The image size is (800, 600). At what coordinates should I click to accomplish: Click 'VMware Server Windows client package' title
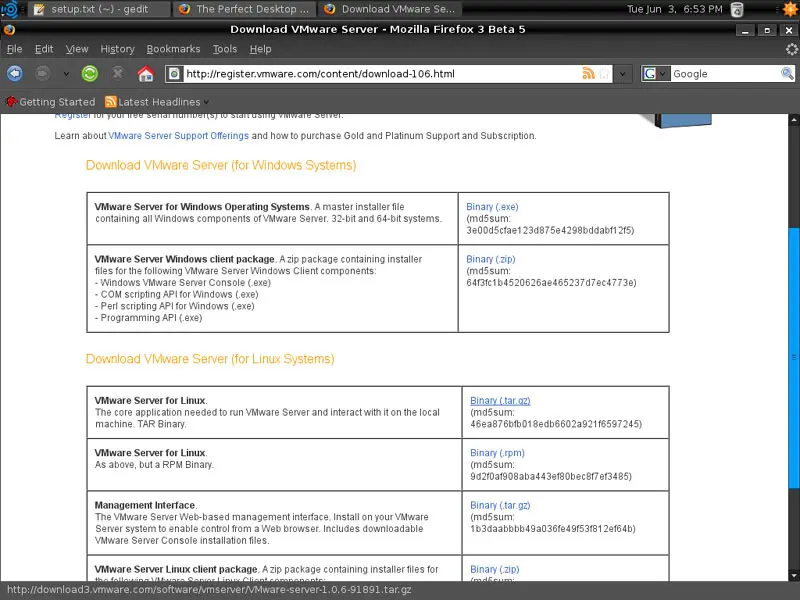[185, 259]
